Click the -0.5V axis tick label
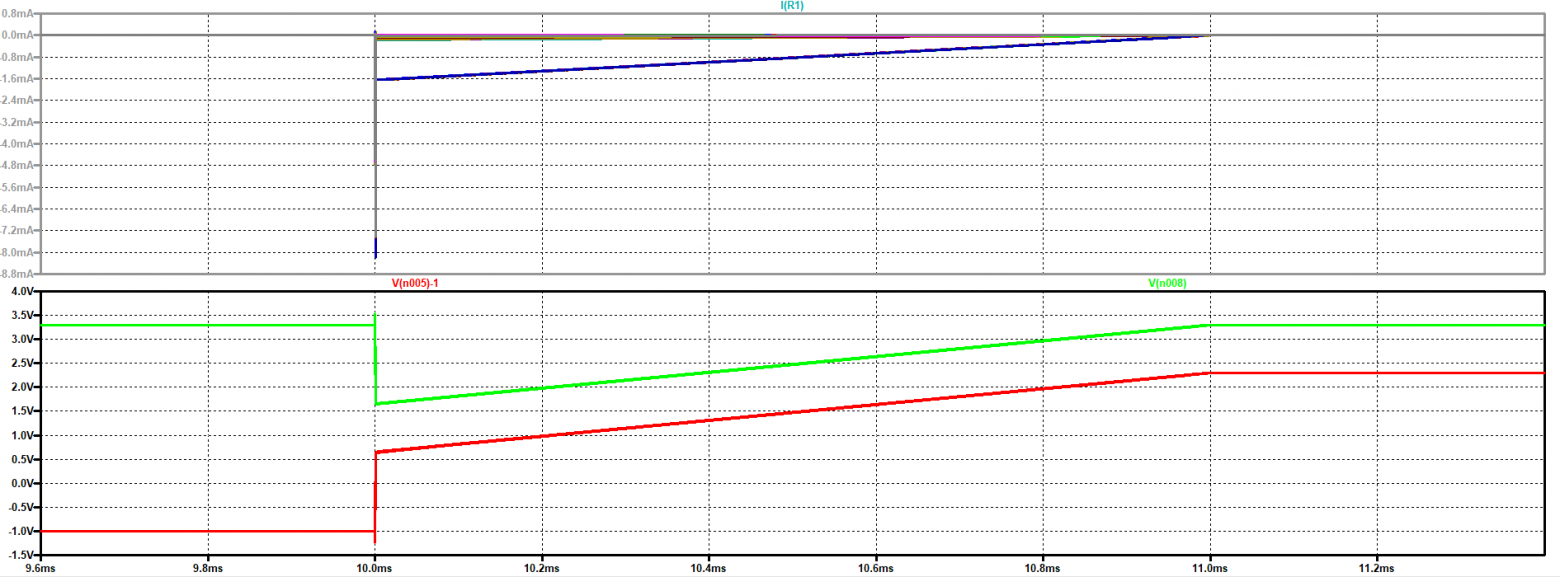 [20, 507]
